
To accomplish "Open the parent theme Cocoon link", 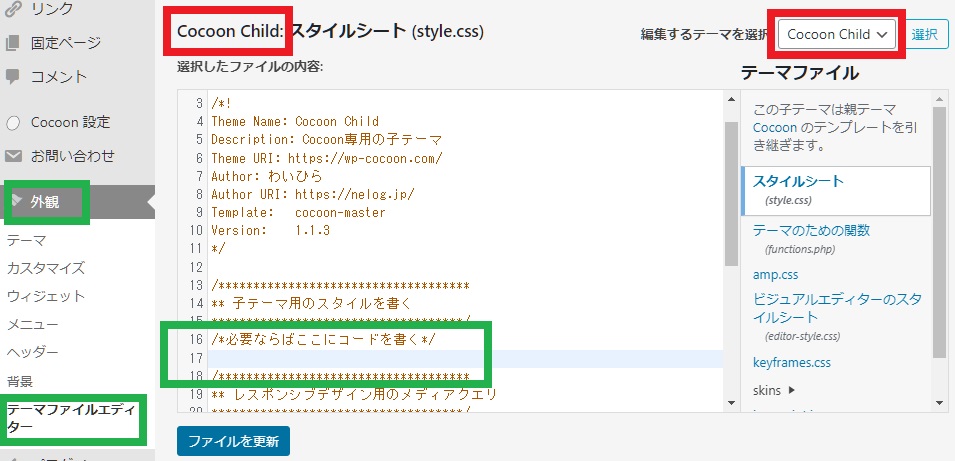I will coord(775,128).
